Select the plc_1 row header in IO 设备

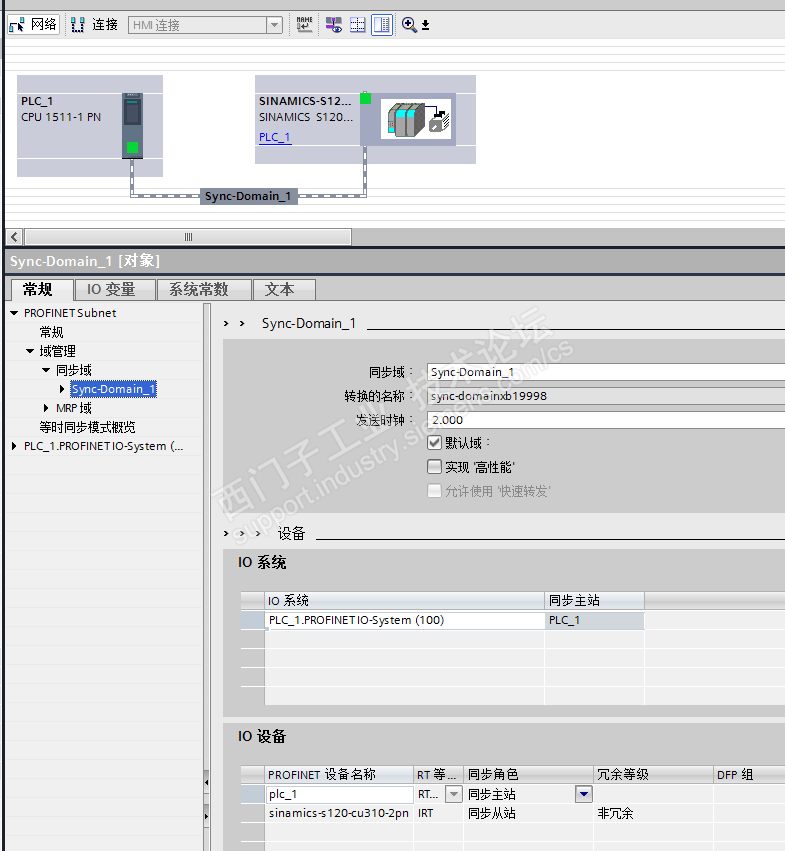[252, 795]
